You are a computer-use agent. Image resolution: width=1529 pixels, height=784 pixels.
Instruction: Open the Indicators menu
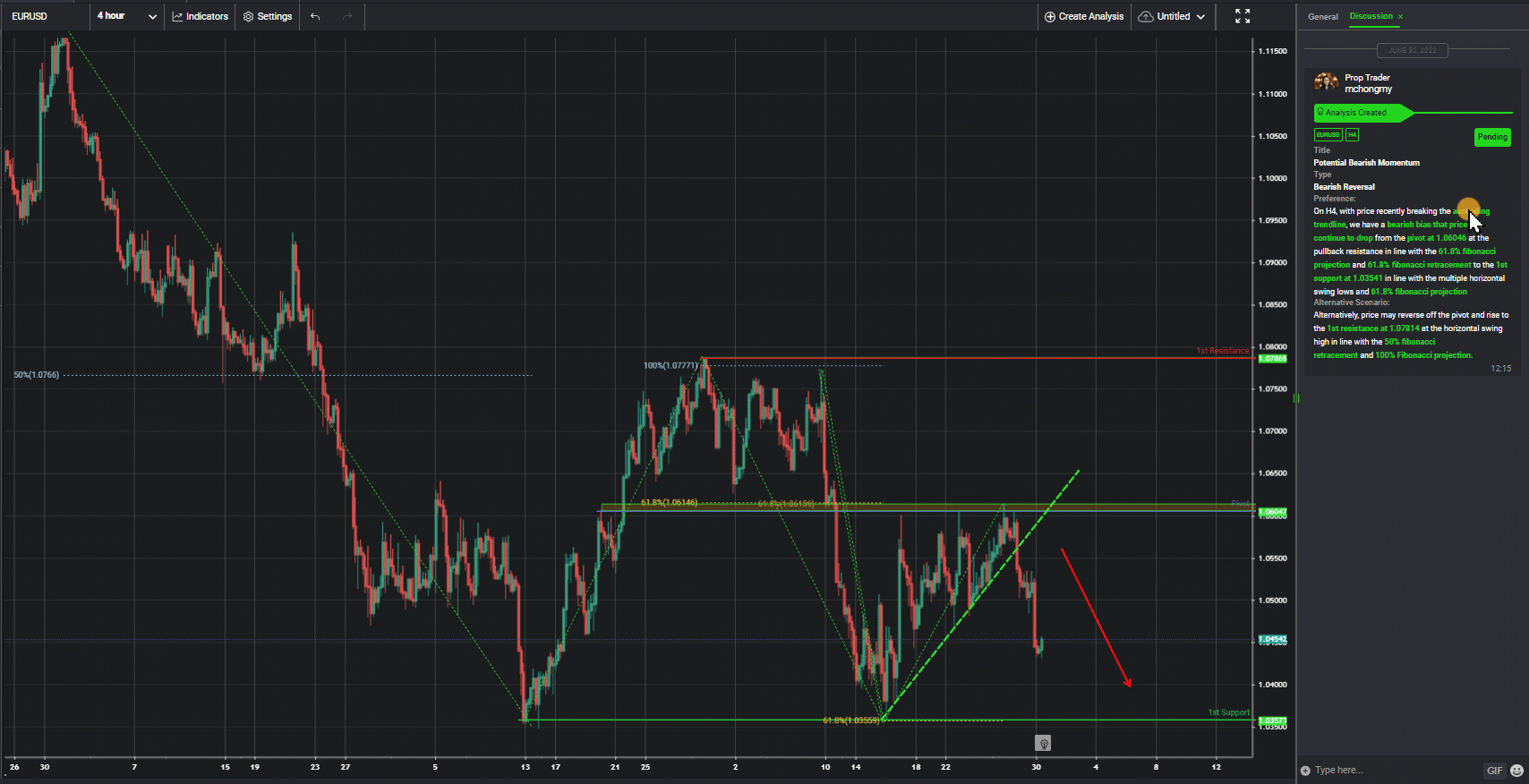coord(201,16)
